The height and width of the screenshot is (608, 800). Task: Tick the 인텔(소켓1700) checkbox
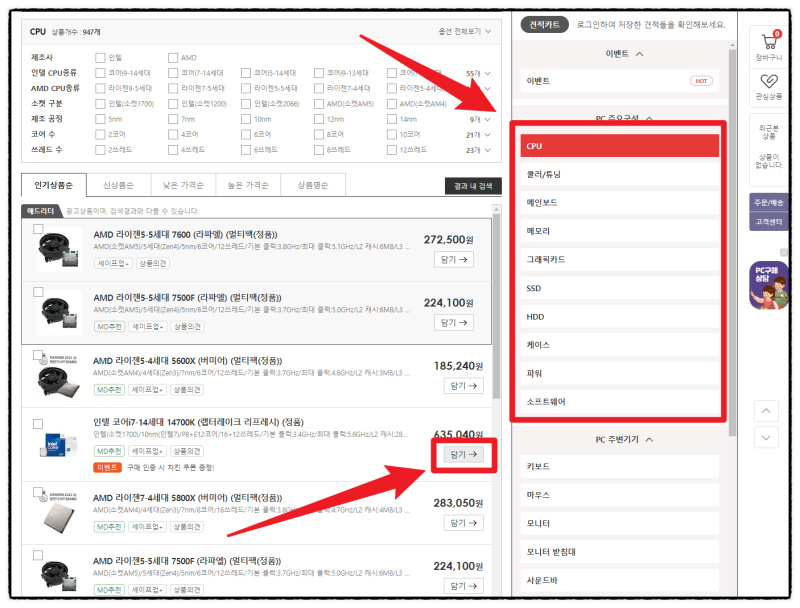click(x=100, y=104)
